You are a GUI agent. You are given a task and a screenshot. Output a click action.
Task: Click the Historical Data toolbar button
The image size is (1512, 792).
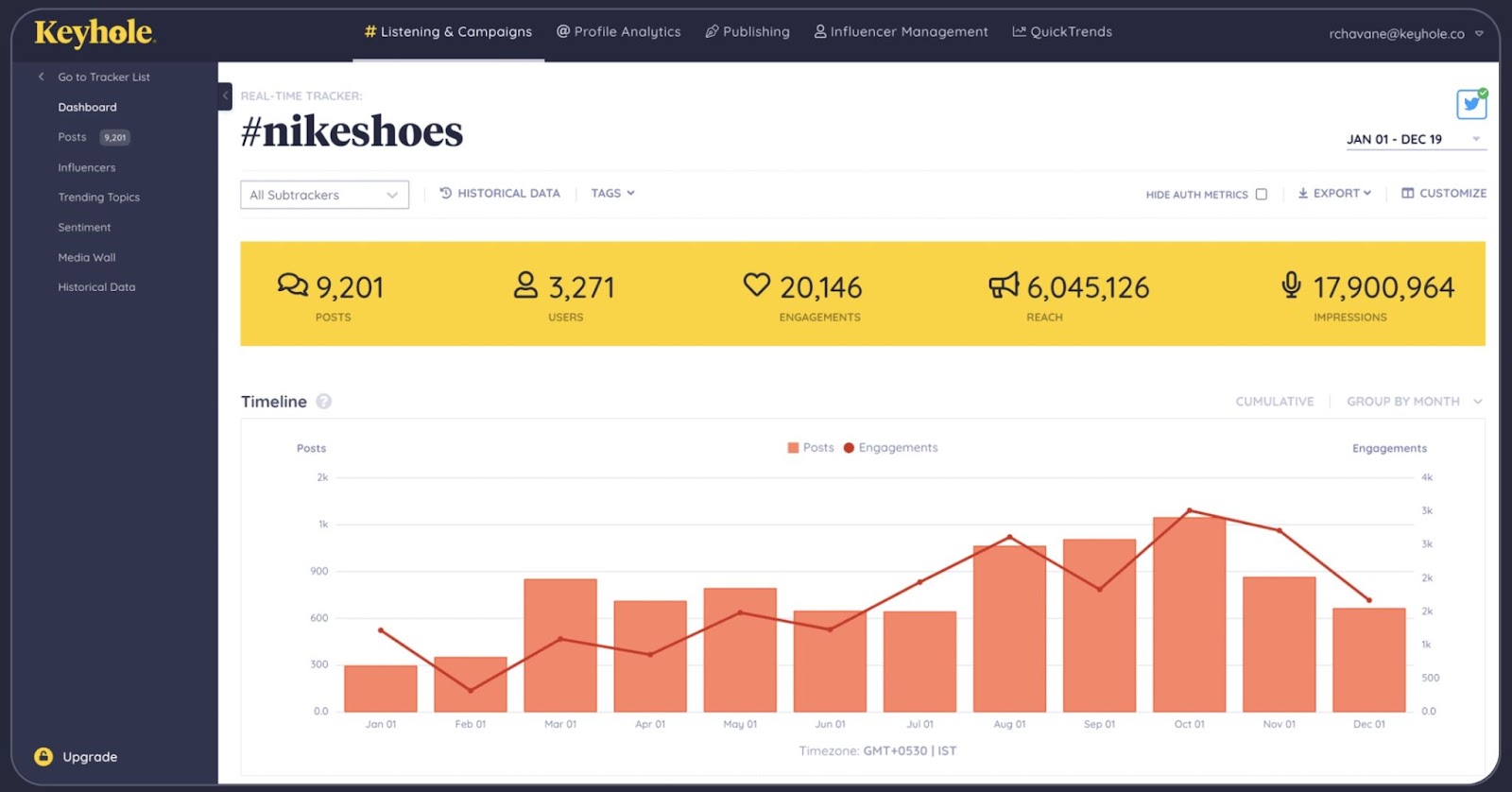[500, 193]
